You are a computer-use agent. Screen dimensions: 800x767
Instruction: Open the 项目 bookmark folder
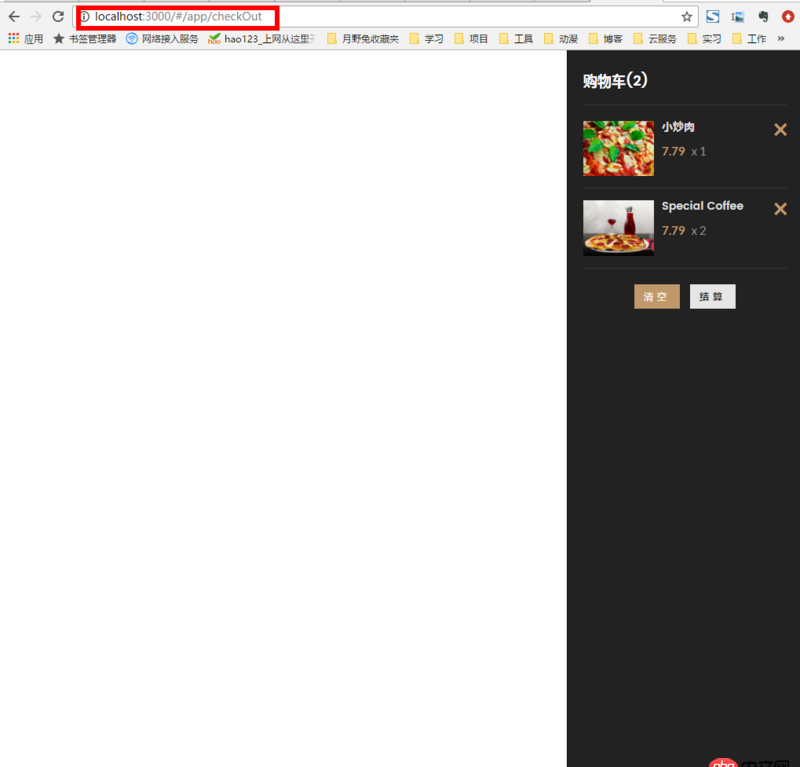click(471, 39)
